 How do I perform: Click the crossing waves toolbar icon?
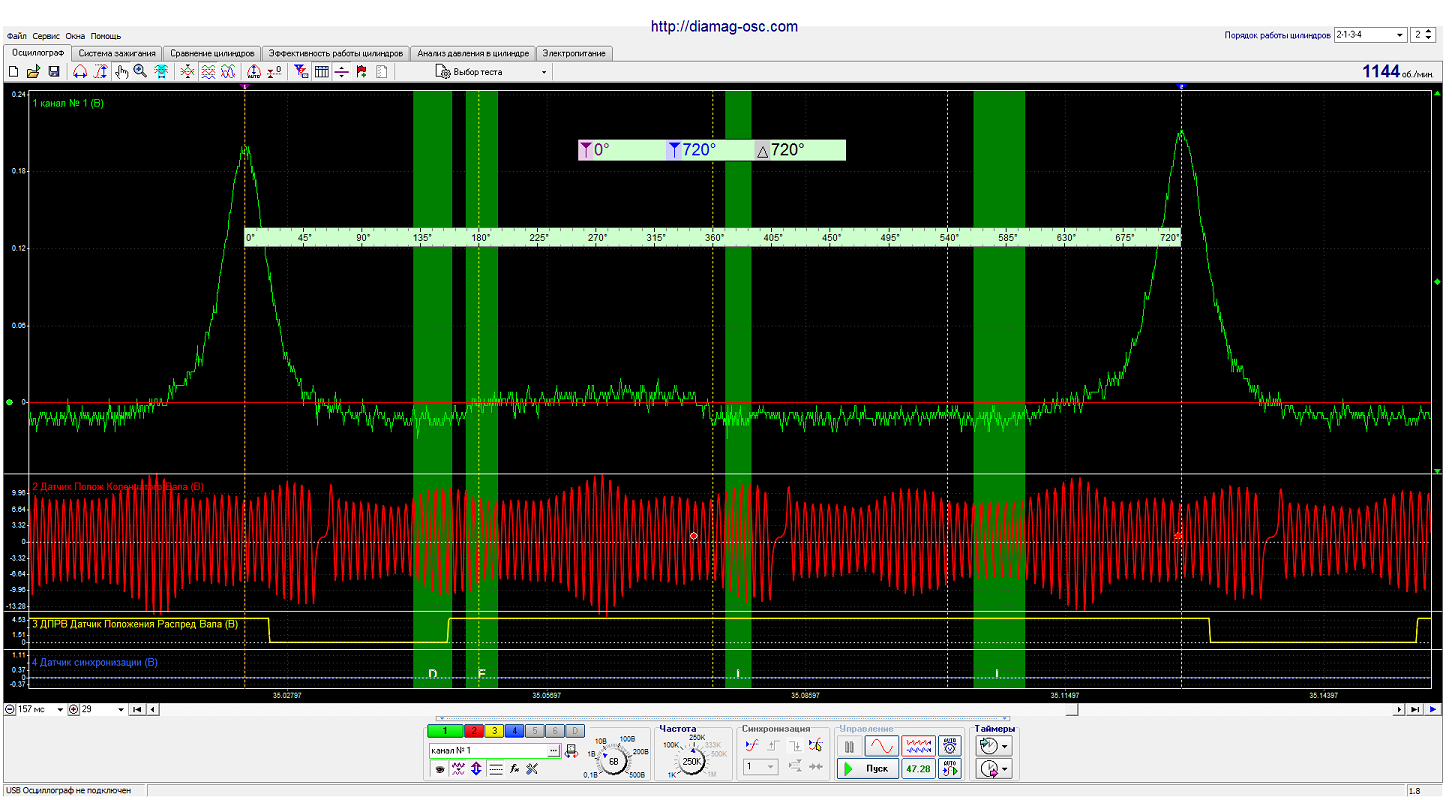point(187,71)
